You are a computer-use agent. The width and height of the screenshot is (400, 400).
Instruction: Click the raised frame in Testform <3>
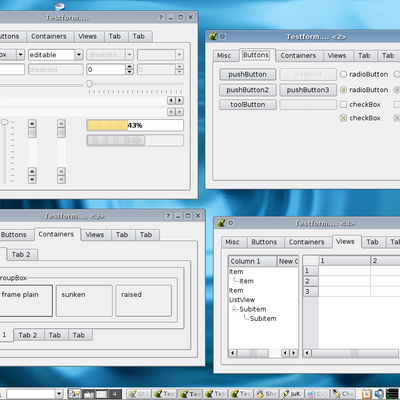coord(144,301)
